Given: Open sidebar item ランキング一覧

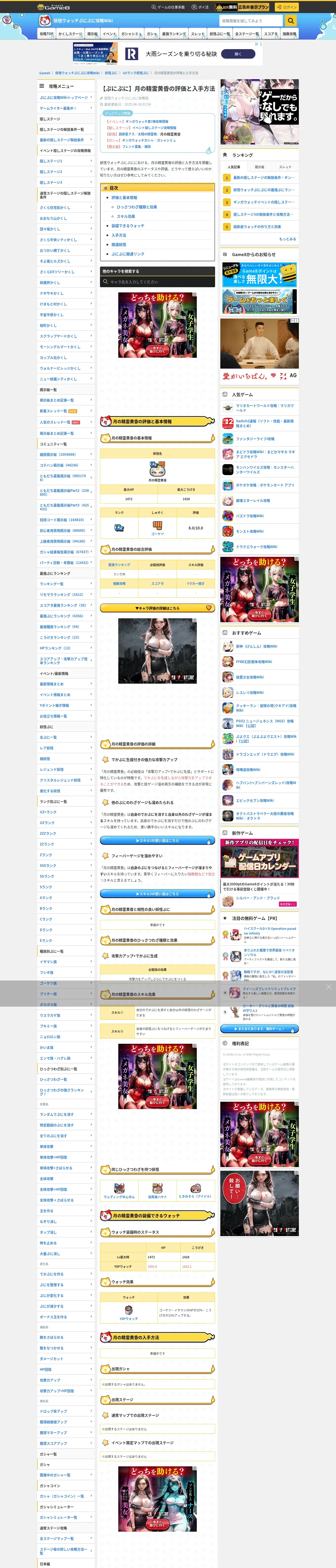Looking at the screenshot, I should pos(66,584).
